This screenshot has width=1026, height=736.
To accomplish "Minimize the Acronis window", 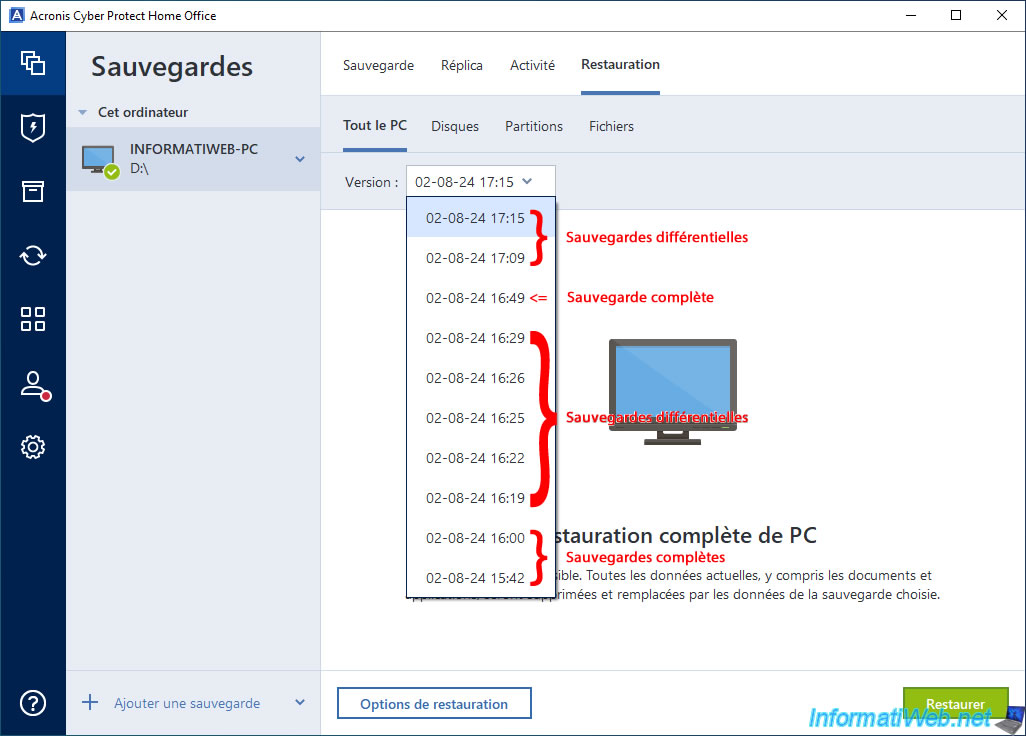I will 910,15.
